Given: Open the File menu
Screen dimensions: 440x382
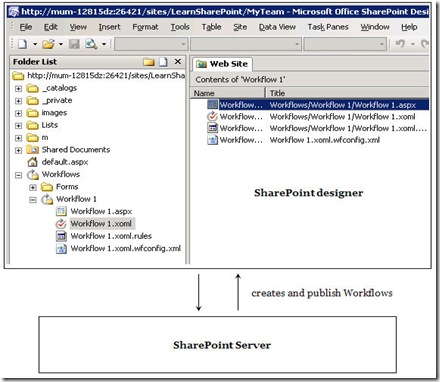Looking at the screenshot, I should tap(26, 27).
